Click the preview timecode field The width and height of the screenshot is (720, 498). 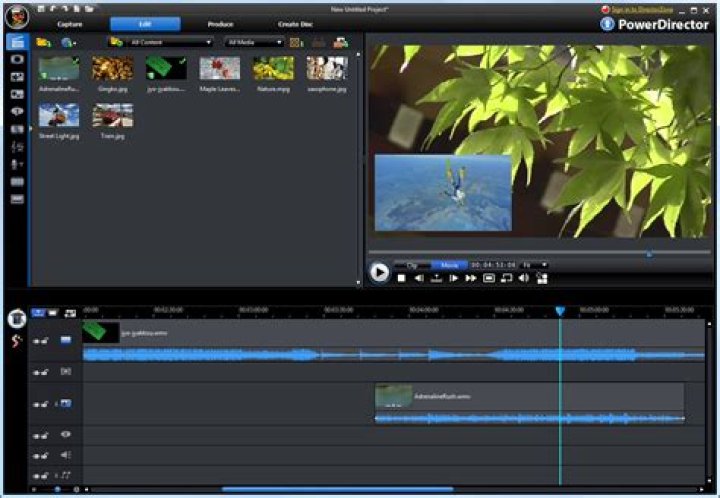(493, 265)
